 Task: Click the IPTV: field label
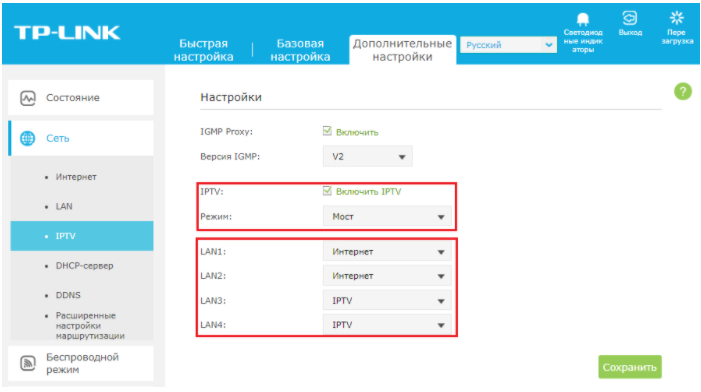click(211, 191)
